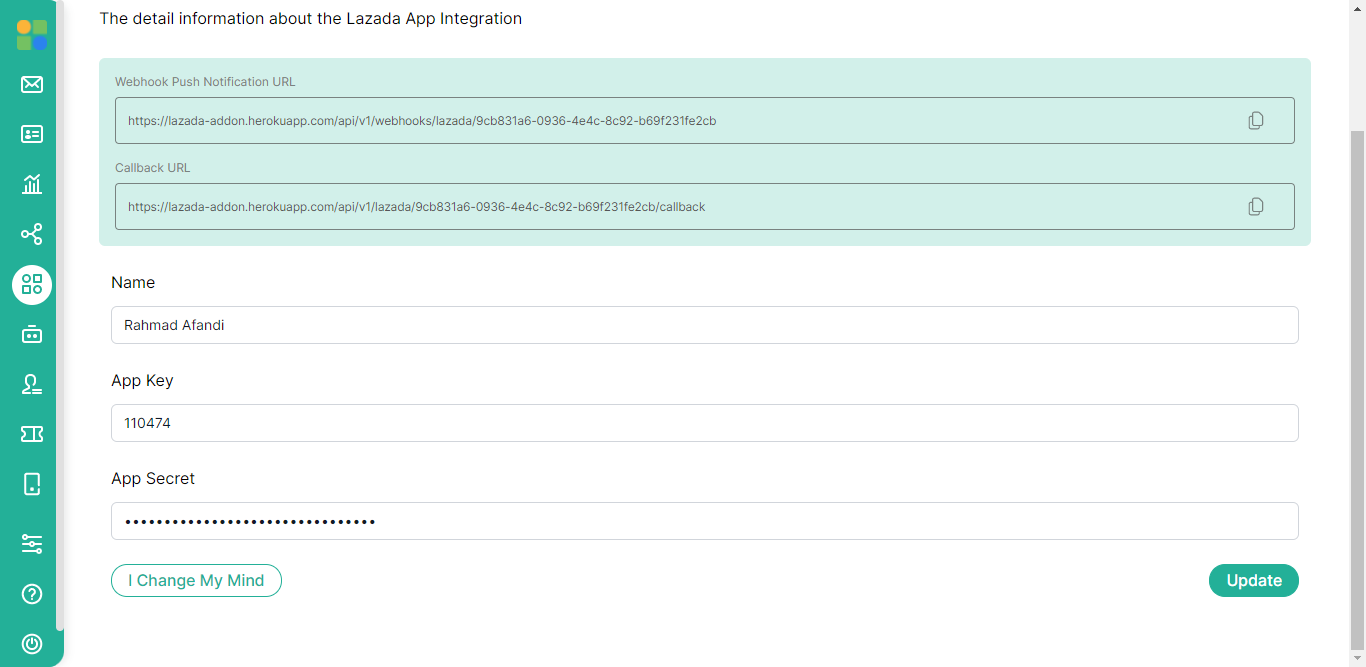Click the Webhook Push Notification URL text box
1366x667 pixels.
tap(705, 121)
